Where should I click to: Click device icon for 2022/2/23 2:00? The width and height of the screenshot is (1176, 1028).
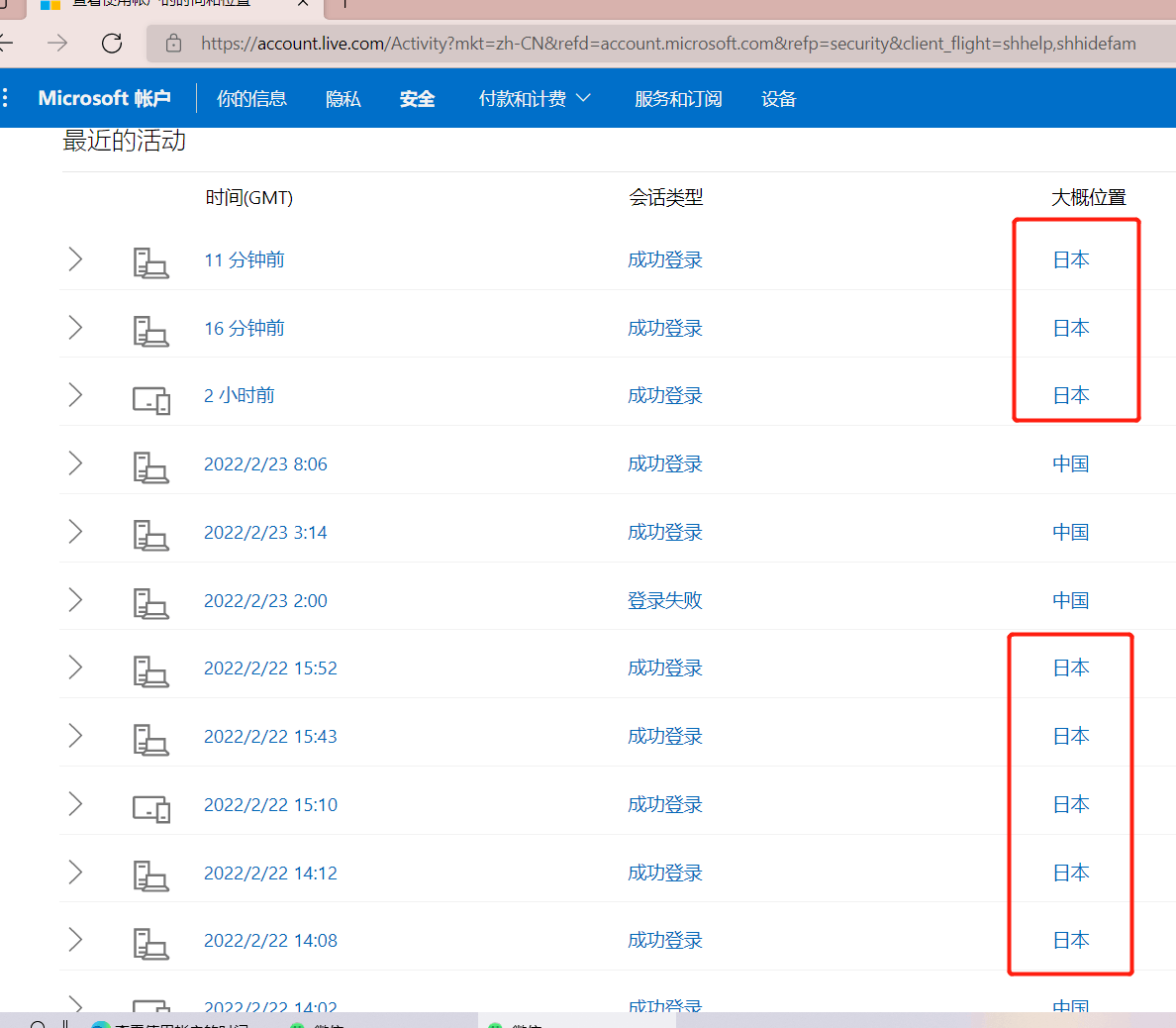(x=150, y=604)
